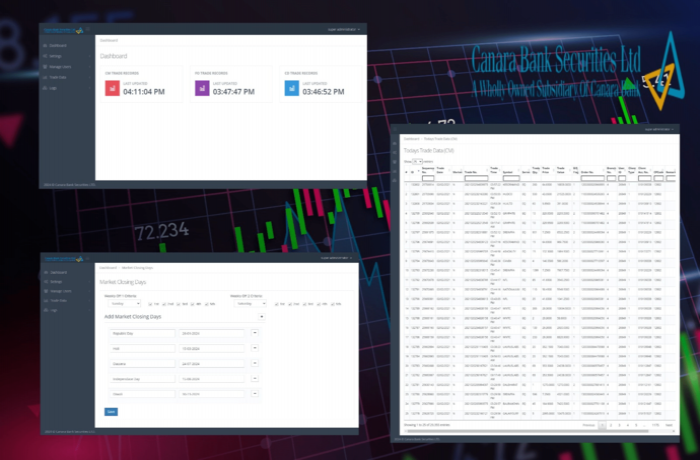This screenshot has width=700, height=460.
Task: Open the Trade Data item in the Market Closing Days sidebar
Action: (x=67, y=301)
